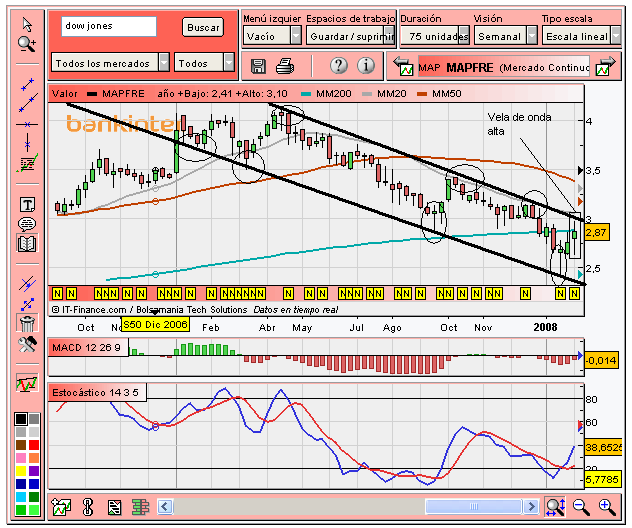Click the 'S50 Dic 2006' date label

(x=155, y=324)
